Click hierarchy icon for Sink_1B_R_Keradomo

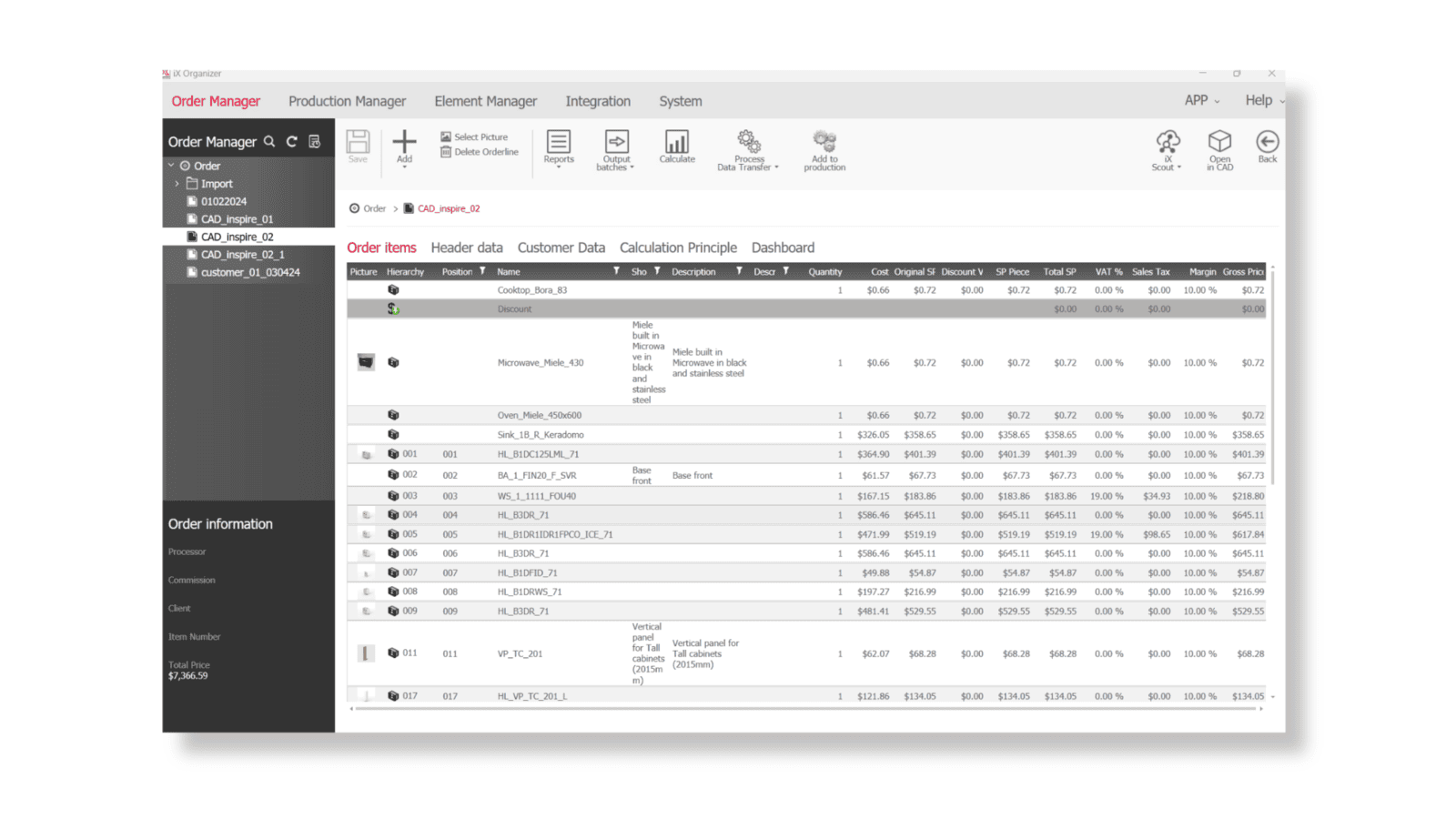point(393,434)
